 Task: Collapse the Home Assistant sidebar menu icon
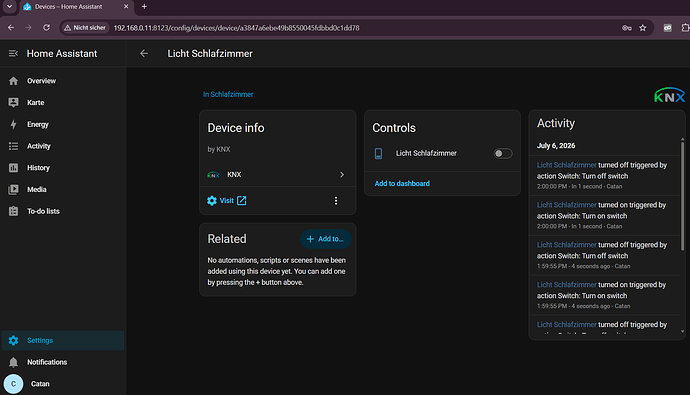pyautogui.click(x=13, y=54)
